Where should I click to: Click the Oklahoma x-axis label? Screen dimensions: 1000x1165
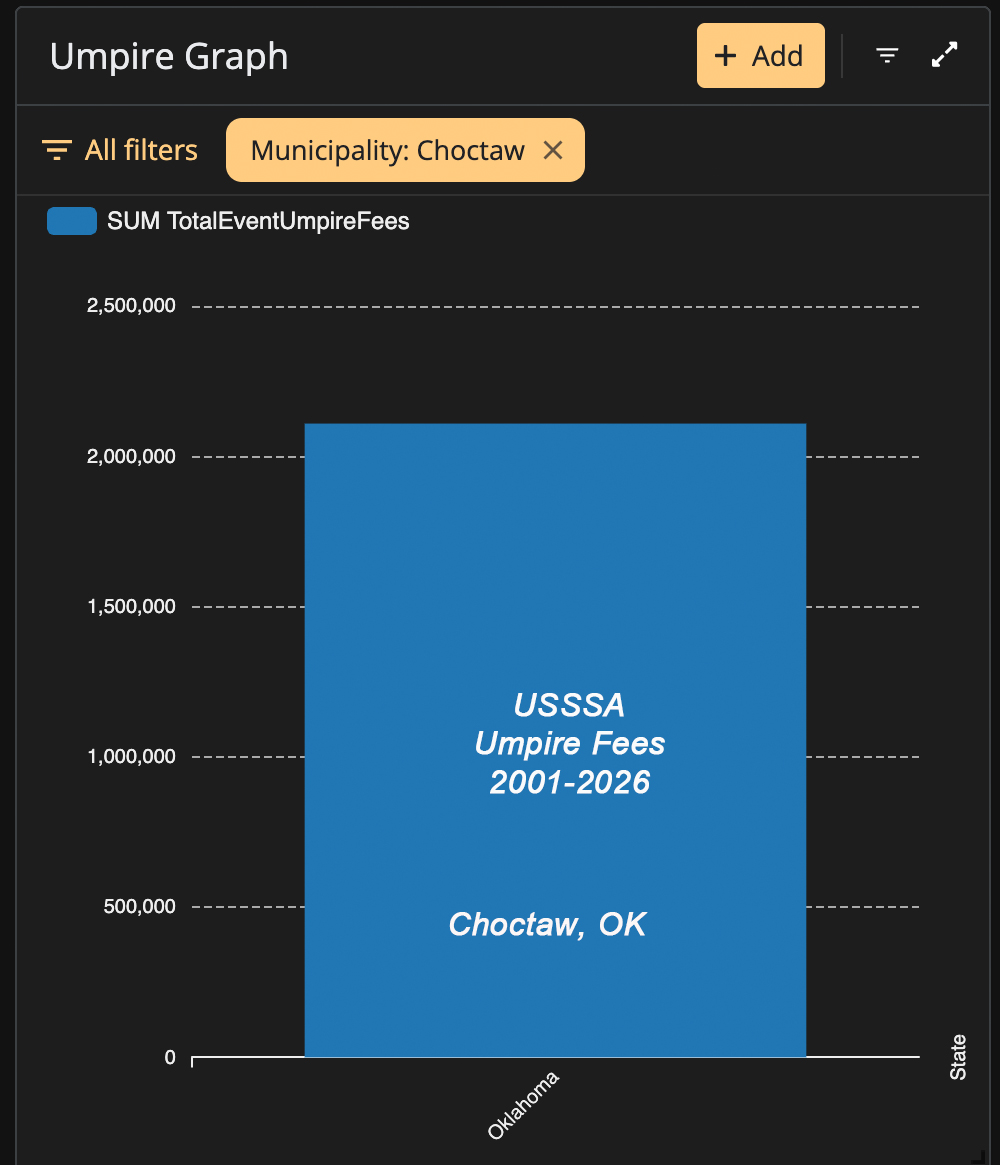coord(523,1106)
